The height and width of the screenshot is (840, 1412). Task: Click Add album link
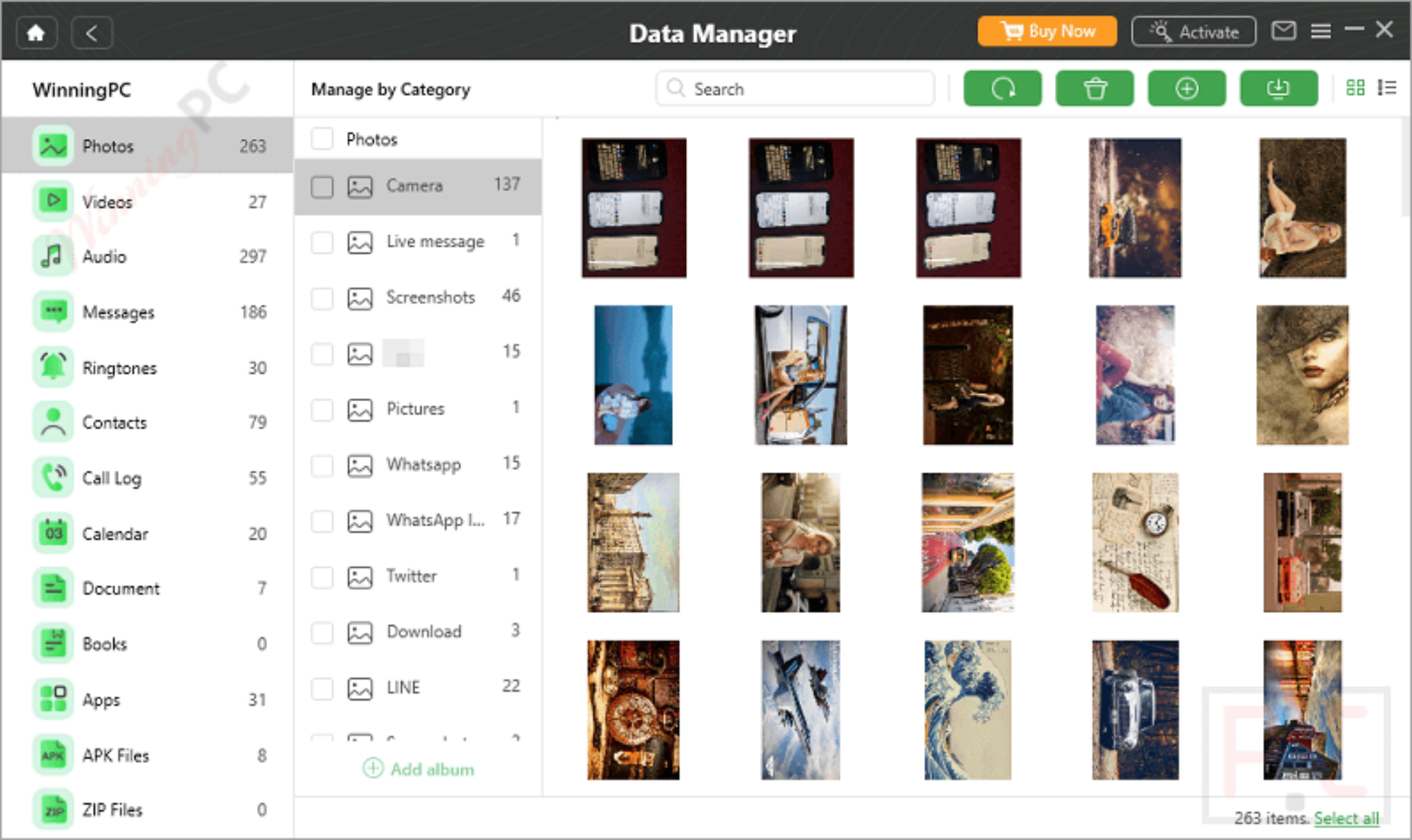point(418,768)
